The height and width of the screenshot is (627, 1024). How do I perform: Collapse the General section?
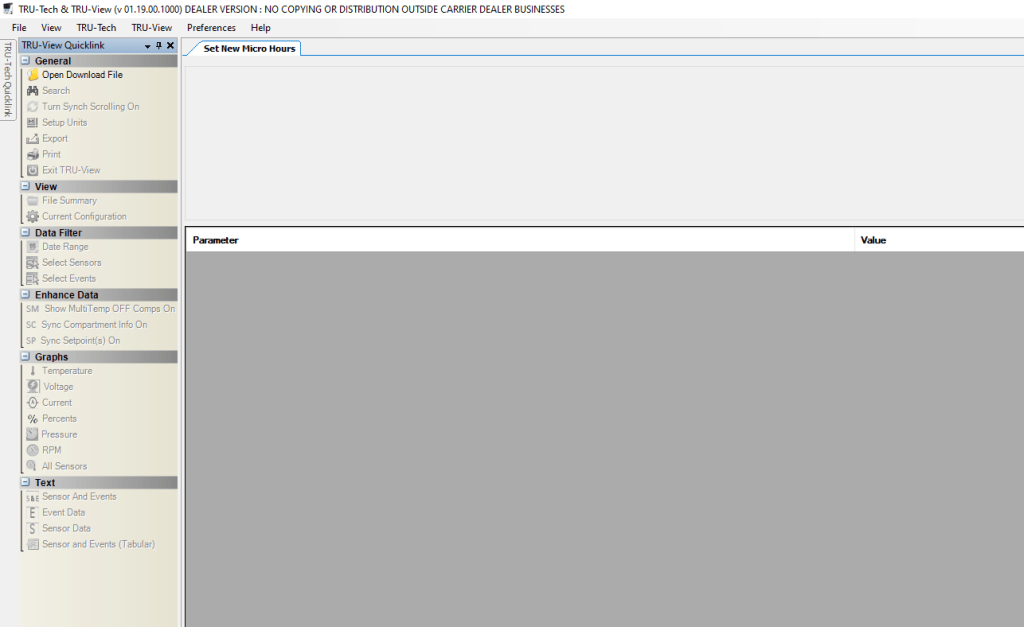[x=26, y=61]
